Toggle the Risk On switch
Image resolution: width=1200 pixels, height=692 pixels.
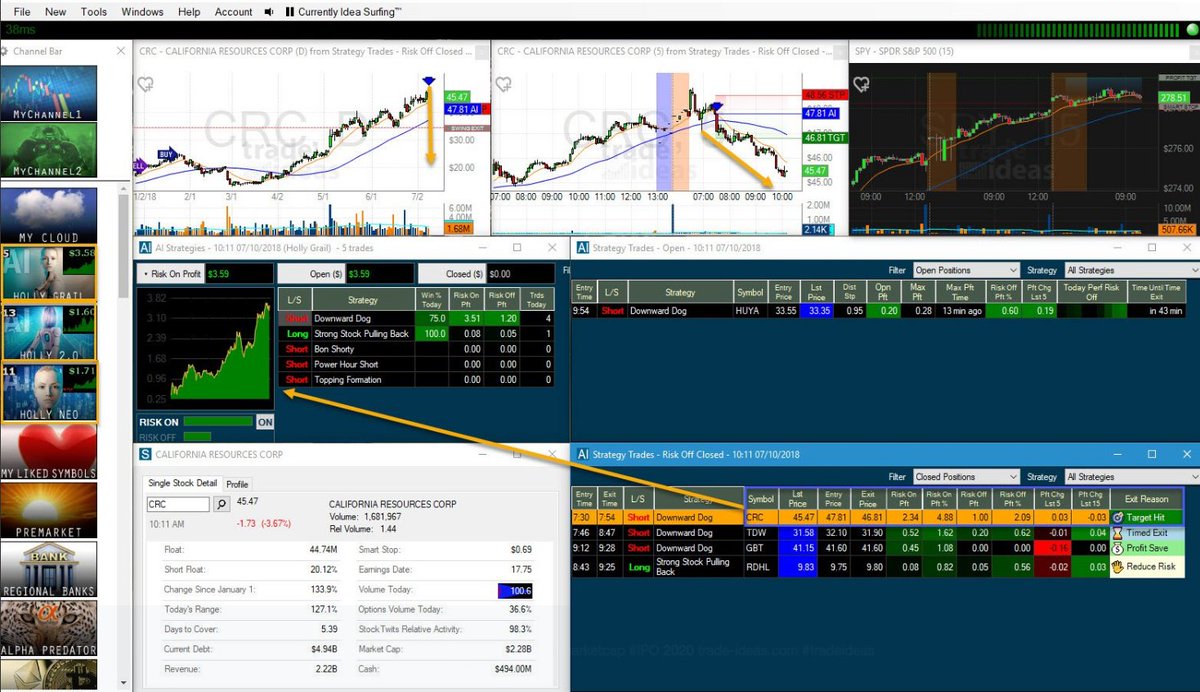pos(265,422)
